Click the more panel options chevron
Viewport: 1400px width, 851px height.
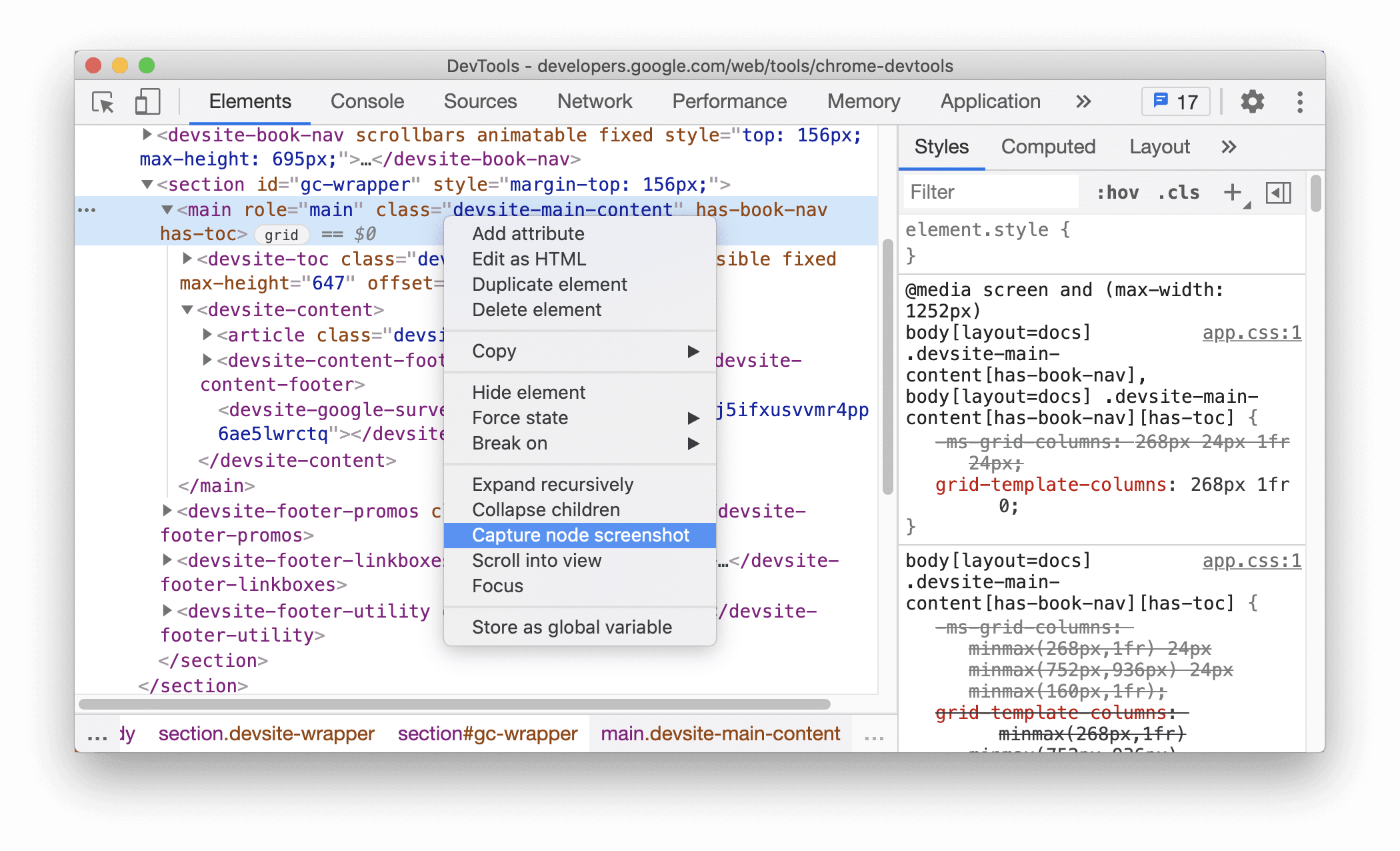tap(1228, 147)
